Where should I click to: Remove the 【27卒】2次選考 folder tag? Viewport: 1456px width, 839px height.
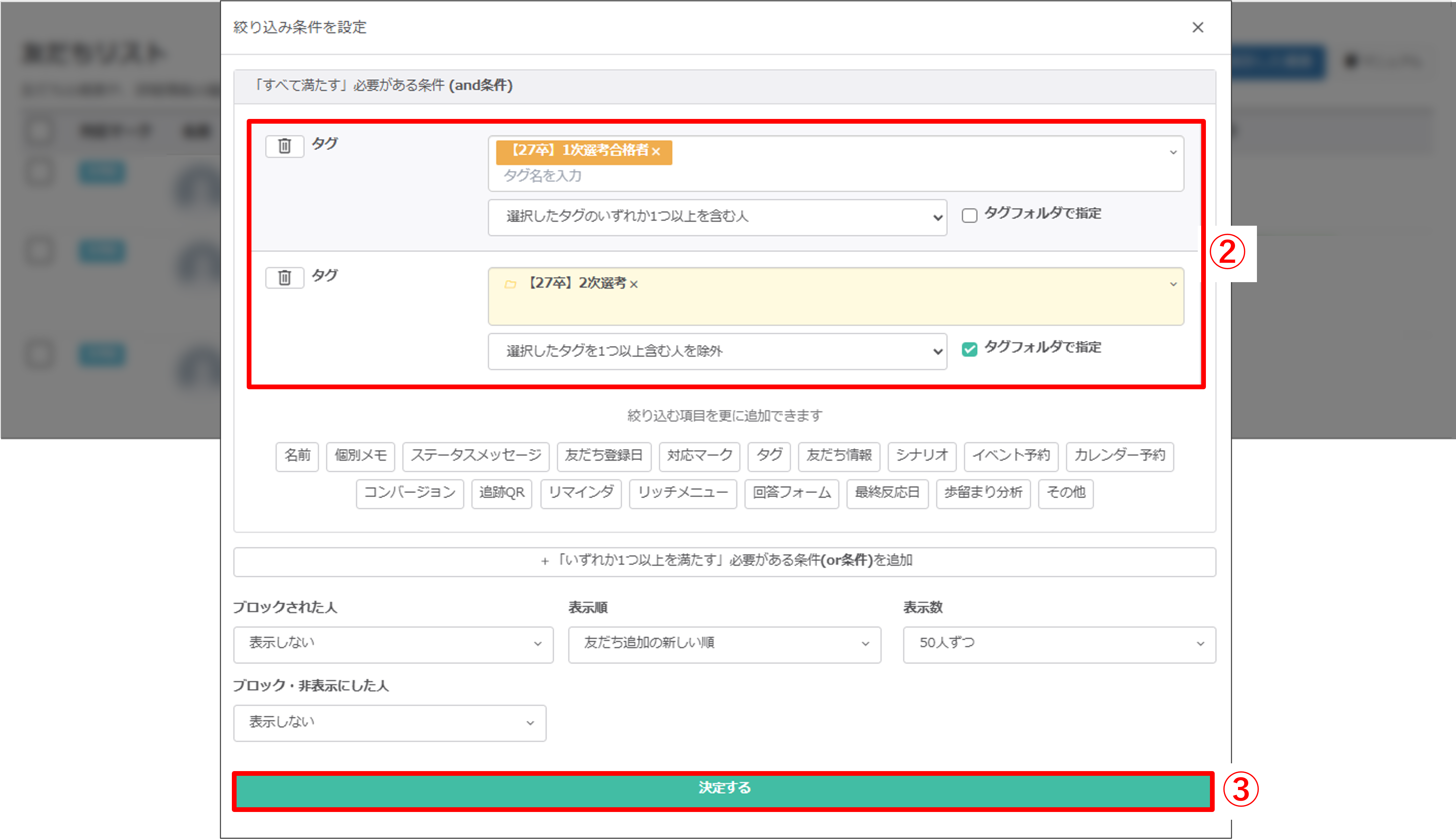pos(634,284)
